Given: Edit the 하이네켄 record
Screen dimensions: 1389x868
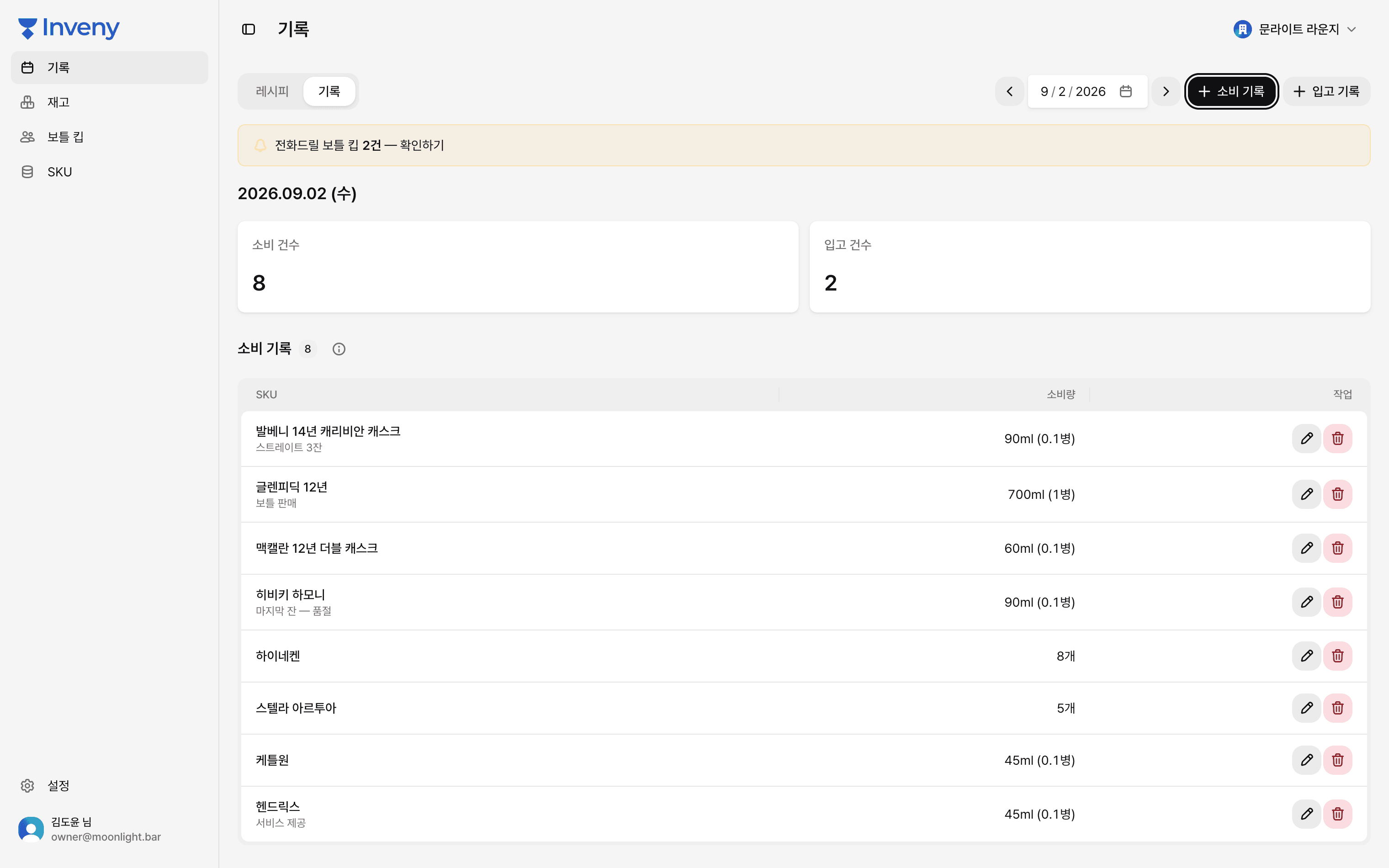Looking at the screenshot, I should [x=1306, y=656].
